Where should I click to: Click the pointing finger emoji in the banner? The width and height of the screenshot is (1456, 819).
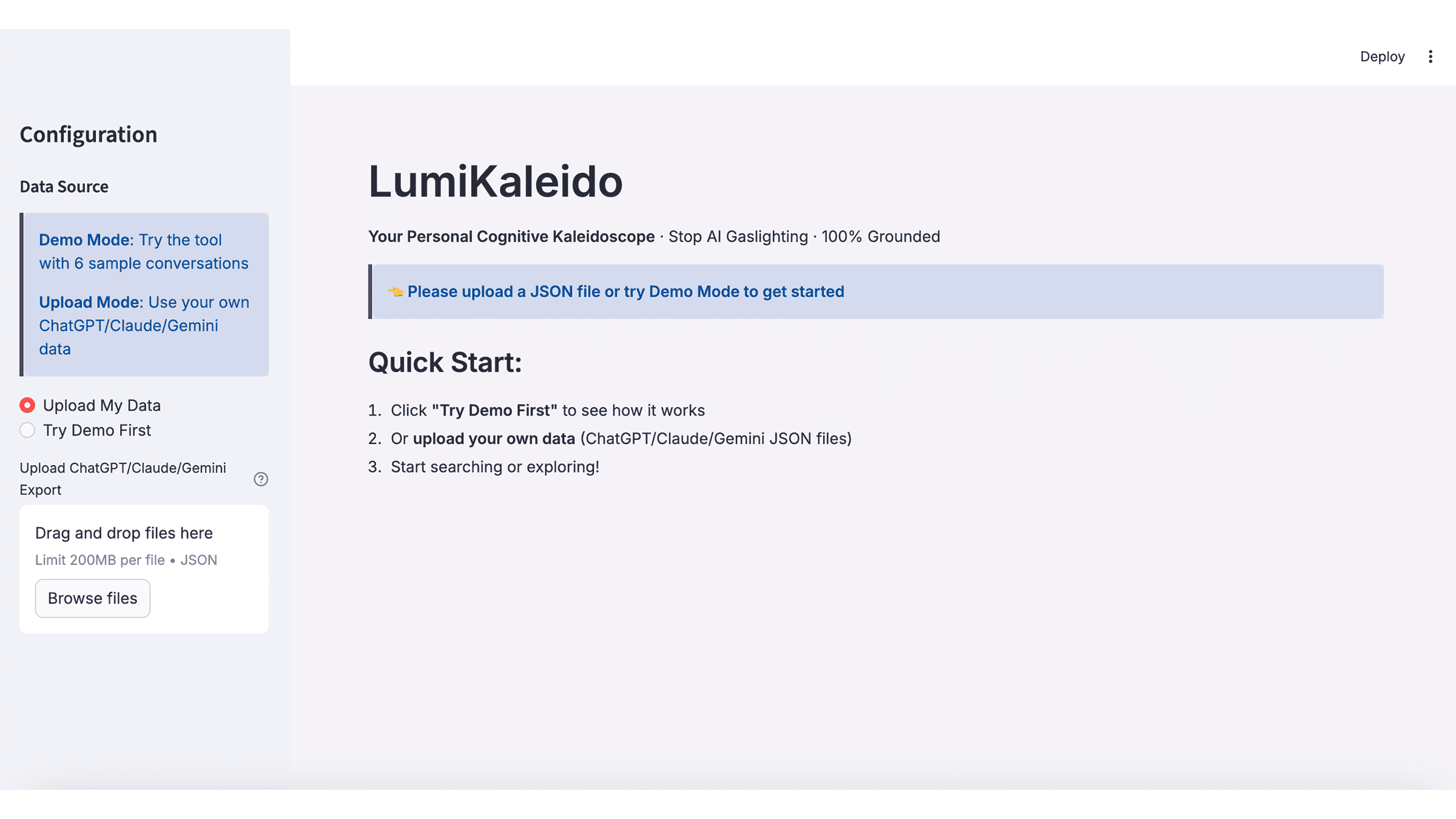coord(394,291)
